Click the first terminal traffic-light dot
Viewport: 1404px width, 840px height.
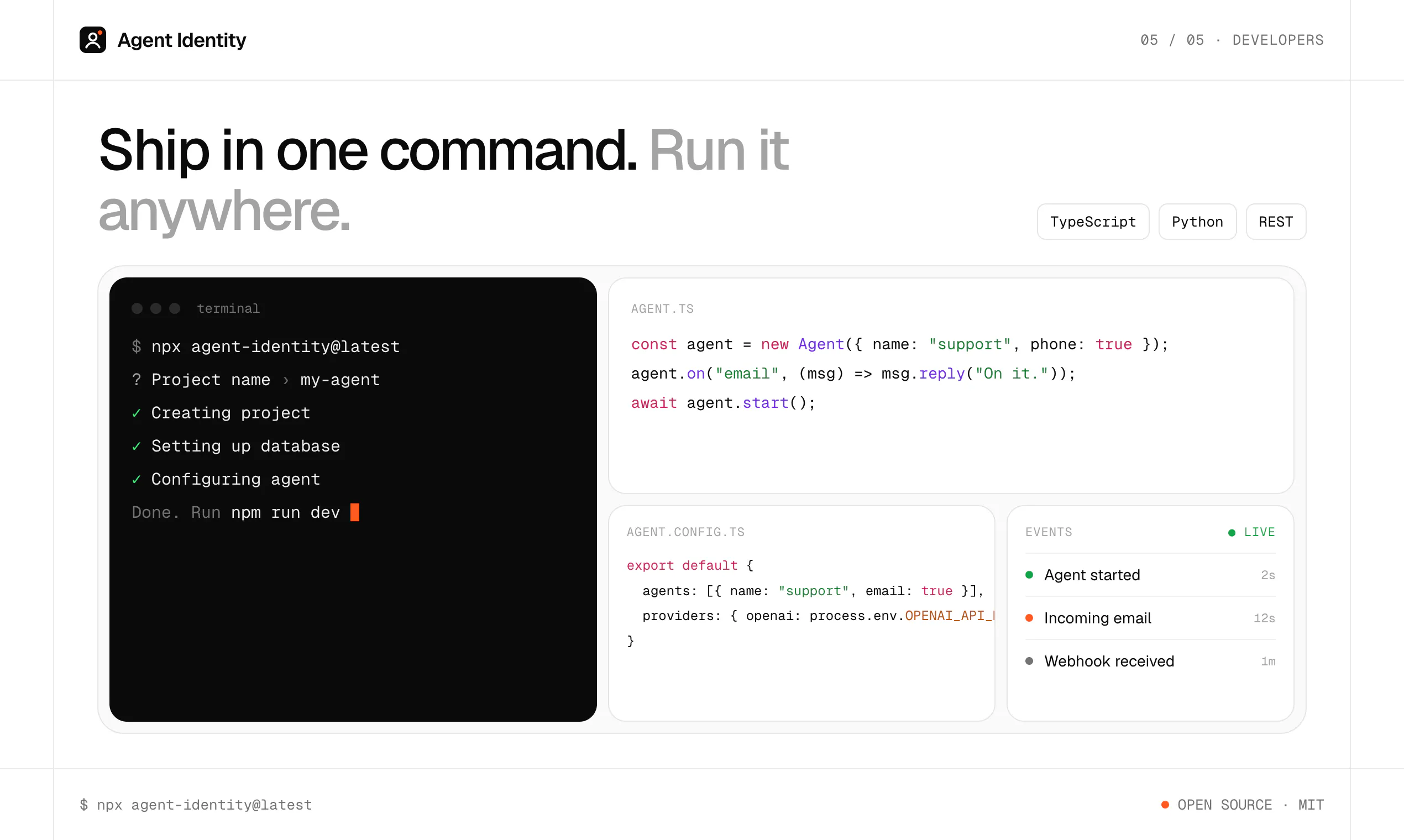(x=137, y=308)
